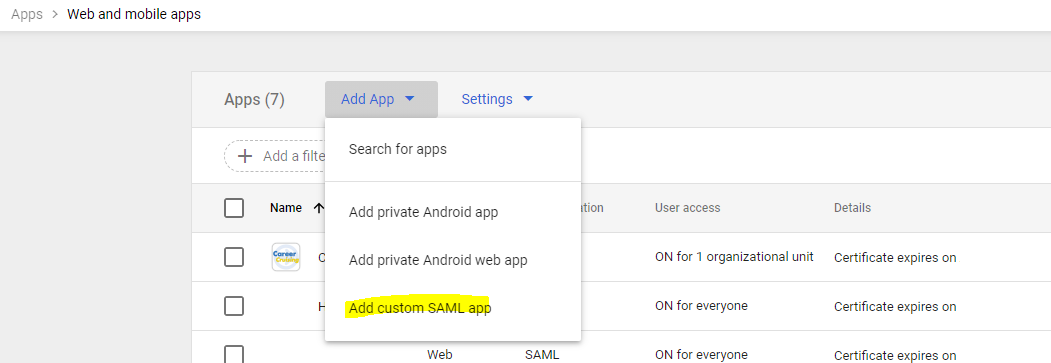Go to Apps breadcrumb link
This screenshot has width=1051, height=363.
coord(27,14)
